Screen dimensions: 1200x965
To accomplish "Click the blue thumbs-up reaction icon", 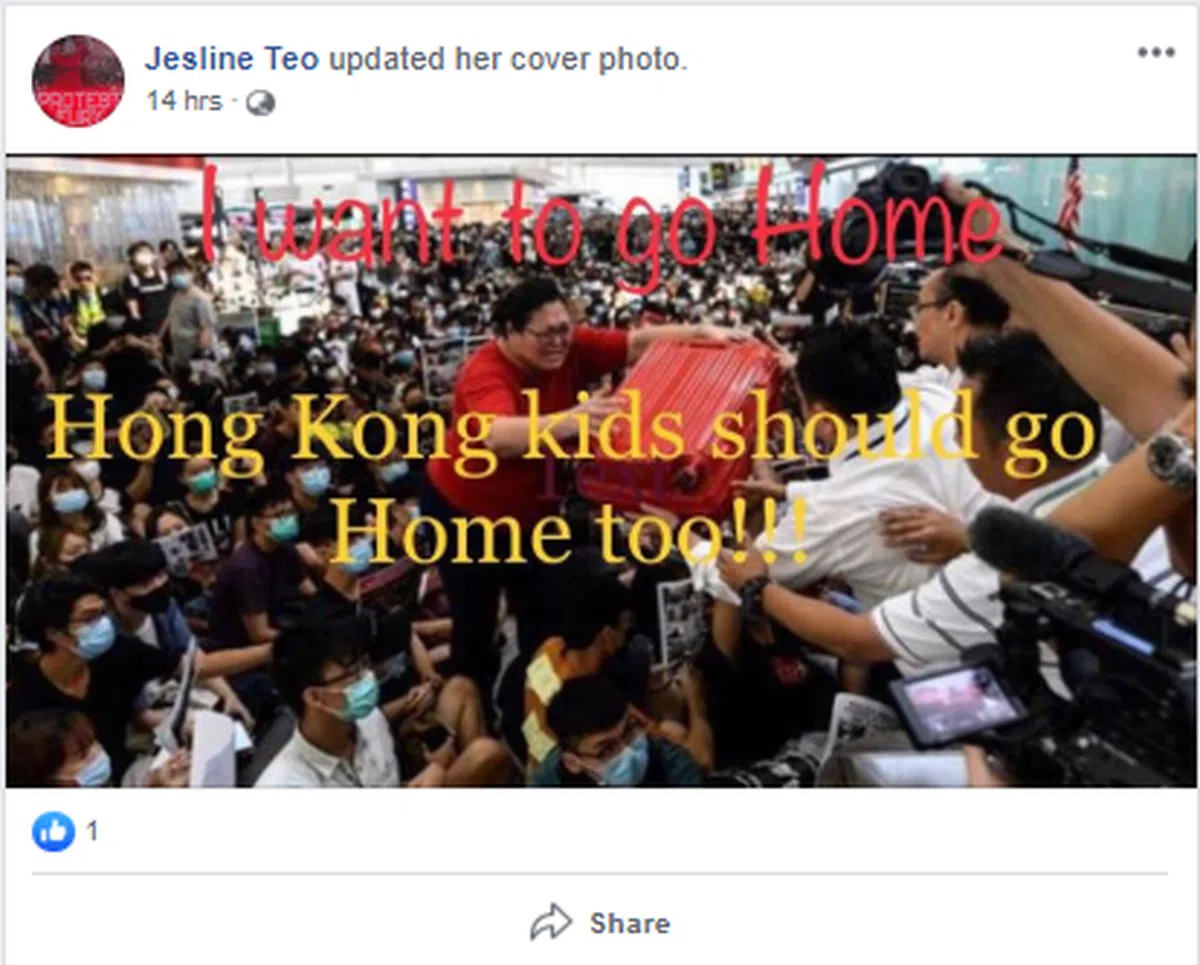I will coord(53,831).
